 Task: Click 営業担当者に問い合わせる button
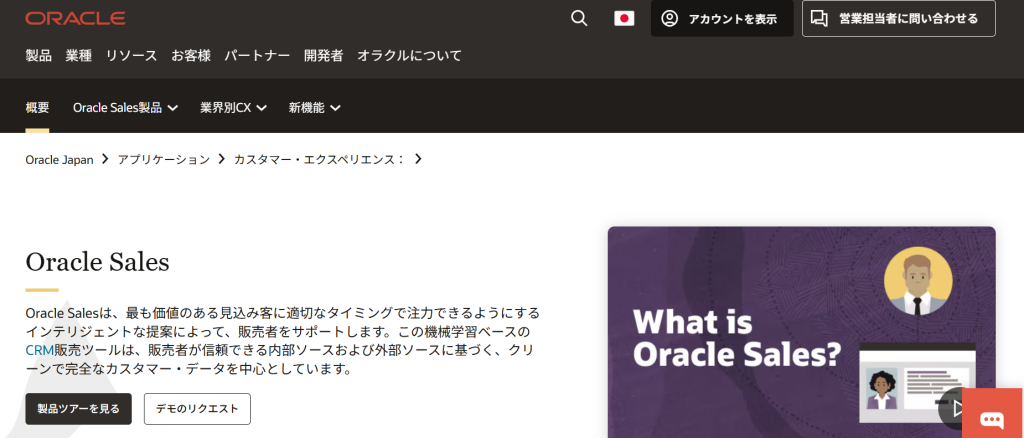pos(899,18)
